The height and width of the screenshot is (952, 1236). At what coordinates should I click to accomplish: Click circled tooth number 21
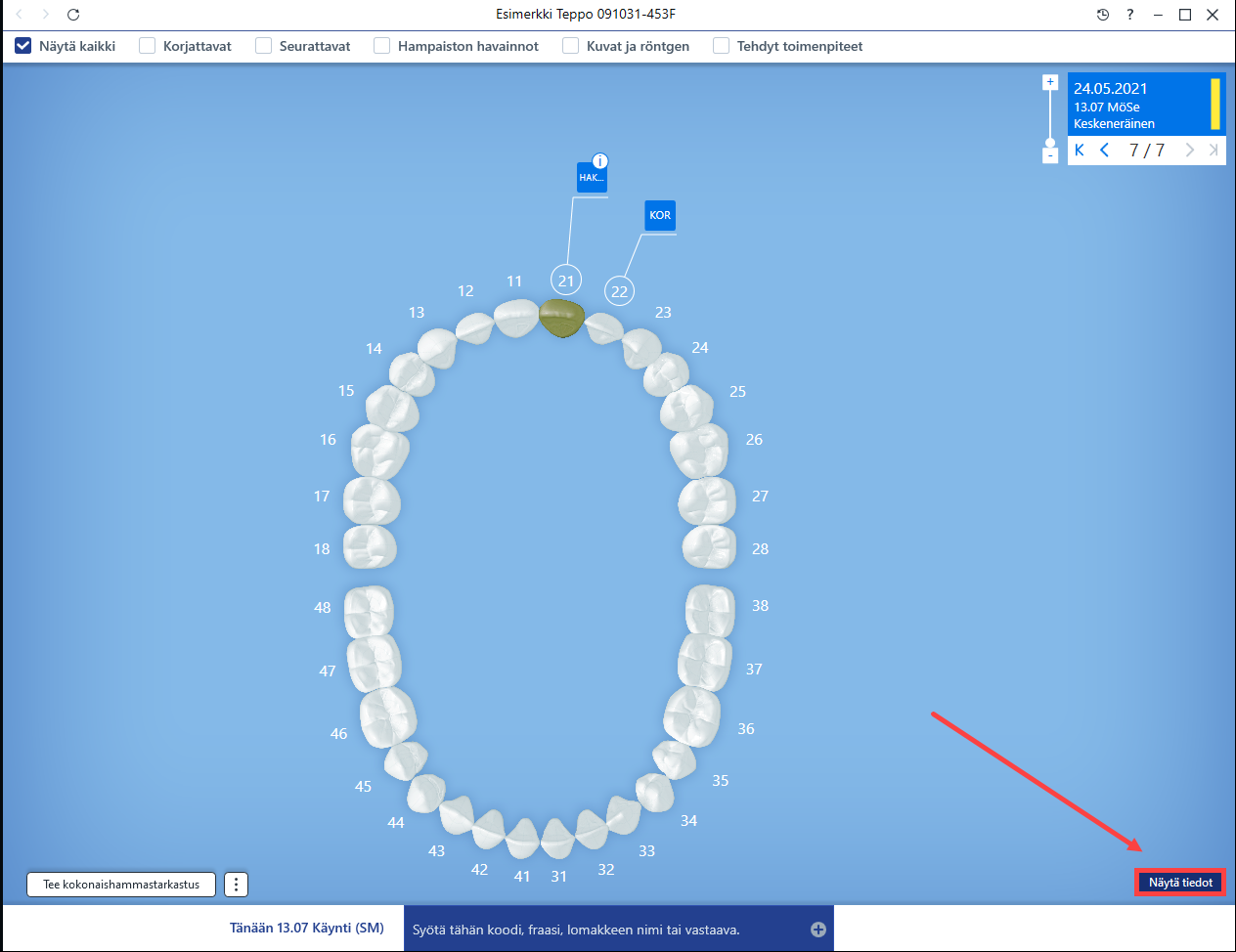tap(566, 281)
